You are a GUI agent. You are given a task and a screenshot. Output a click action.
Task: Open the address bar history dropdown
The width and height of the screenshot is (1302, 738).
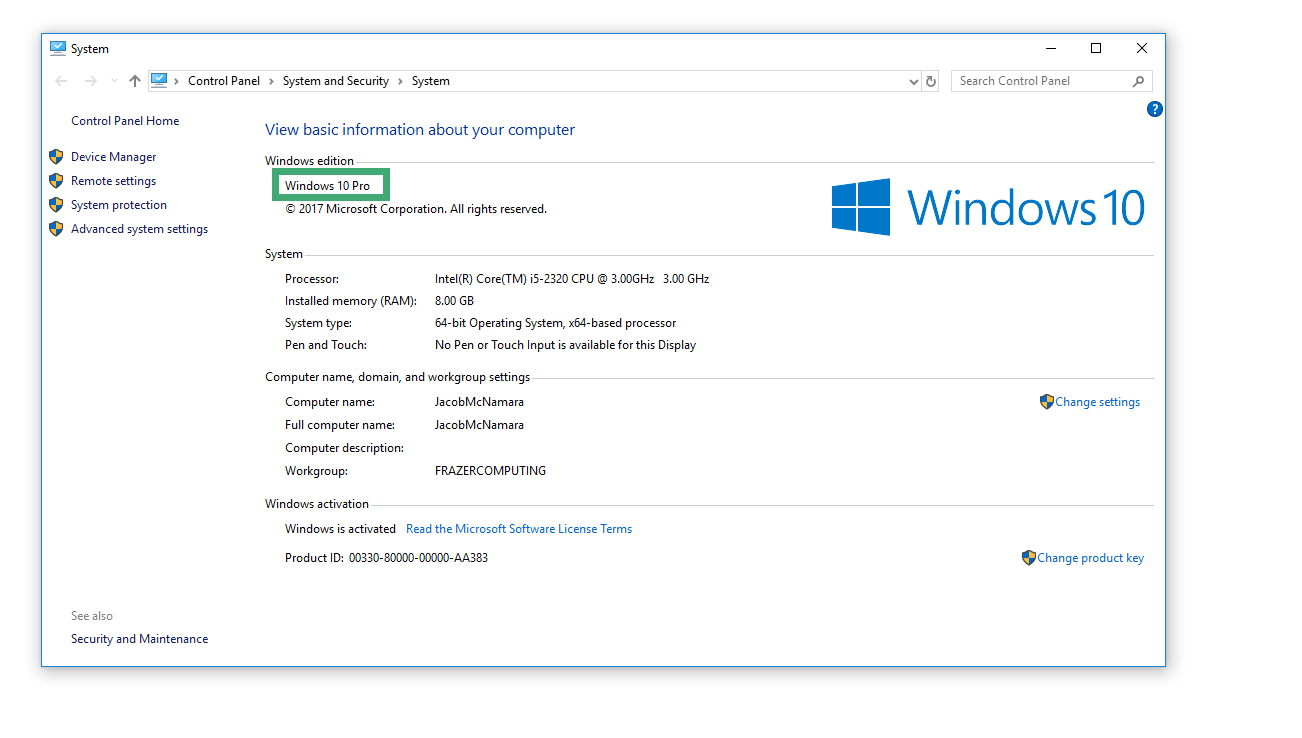[x=913, y=82]
